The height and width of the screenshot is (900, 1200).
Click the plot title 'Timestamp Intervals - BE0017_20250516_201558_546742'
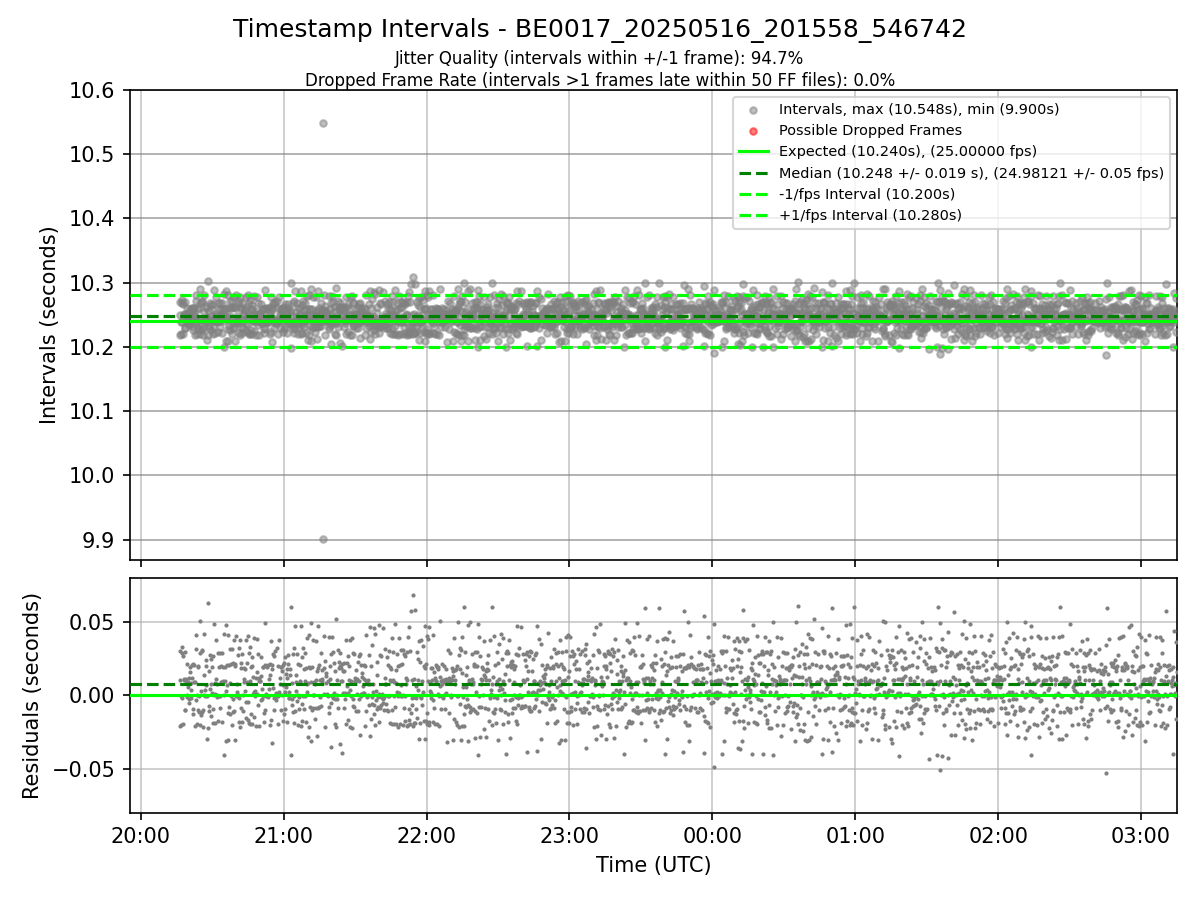[x=600, y=29]
